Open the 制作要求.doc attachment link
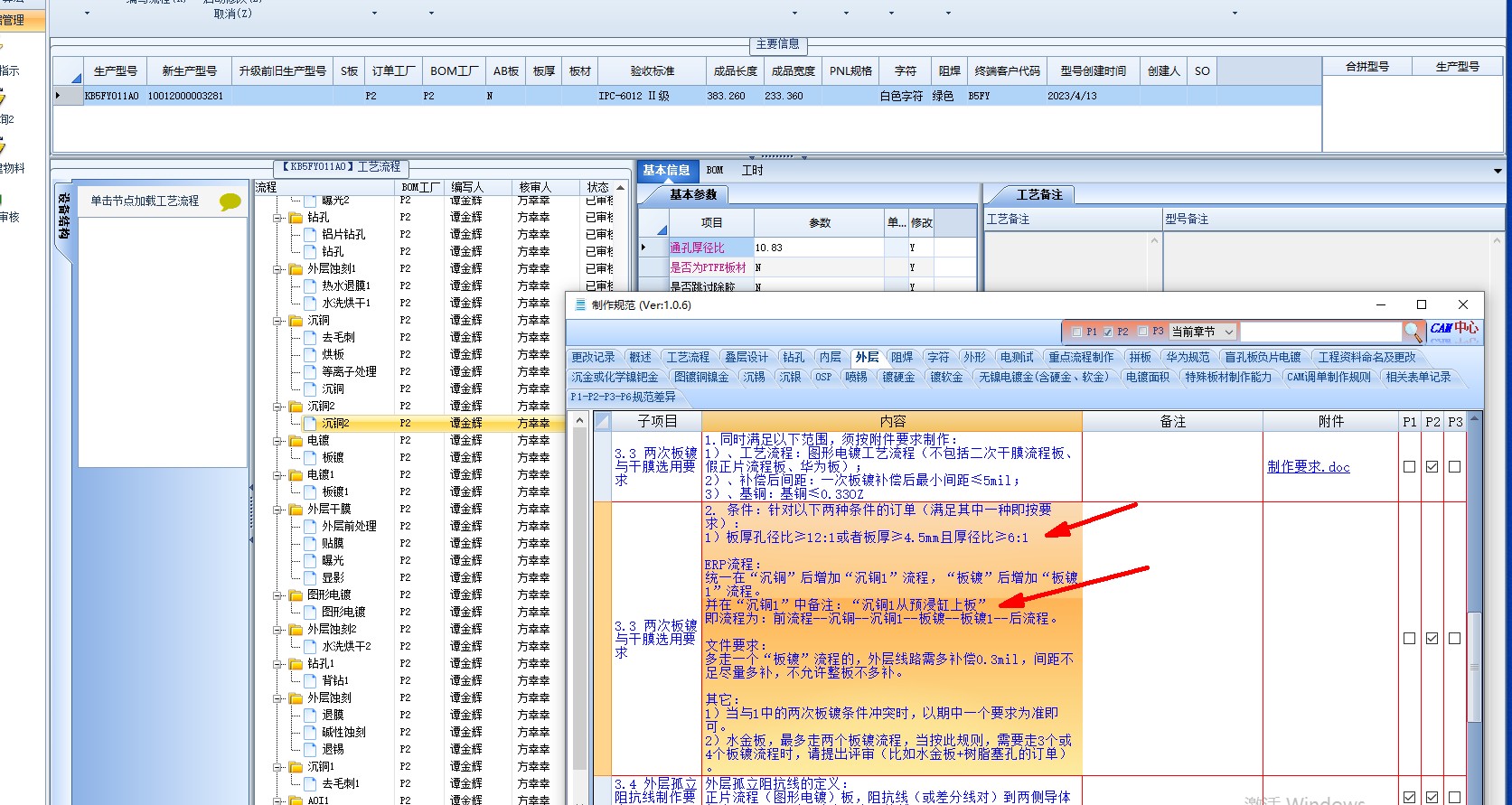Screen dimensions: 1512x805 pyautogui.click(x=1308, y=467)
